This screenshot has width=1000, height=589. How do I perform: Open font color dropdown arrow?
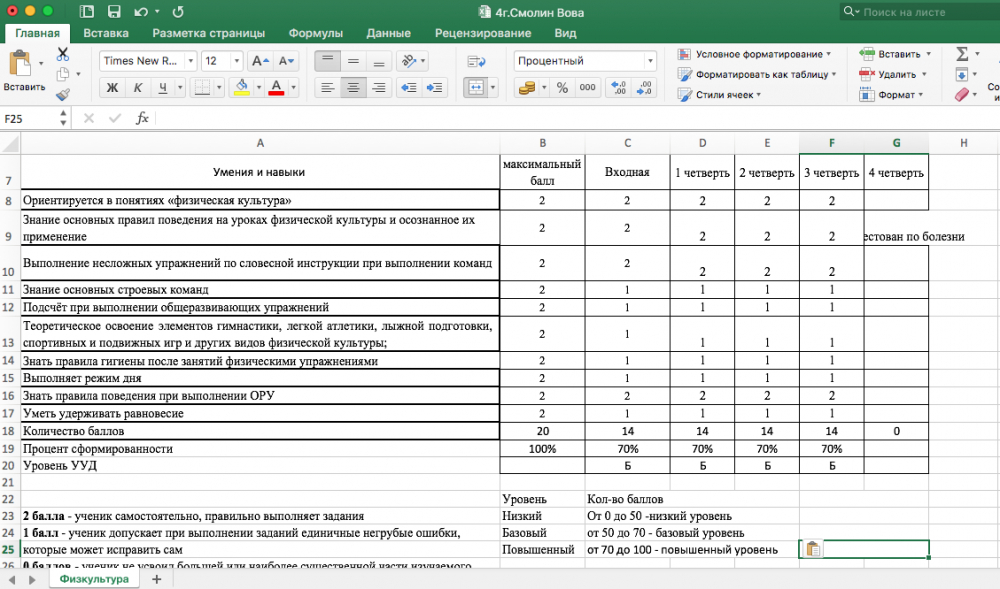point(293,87)
